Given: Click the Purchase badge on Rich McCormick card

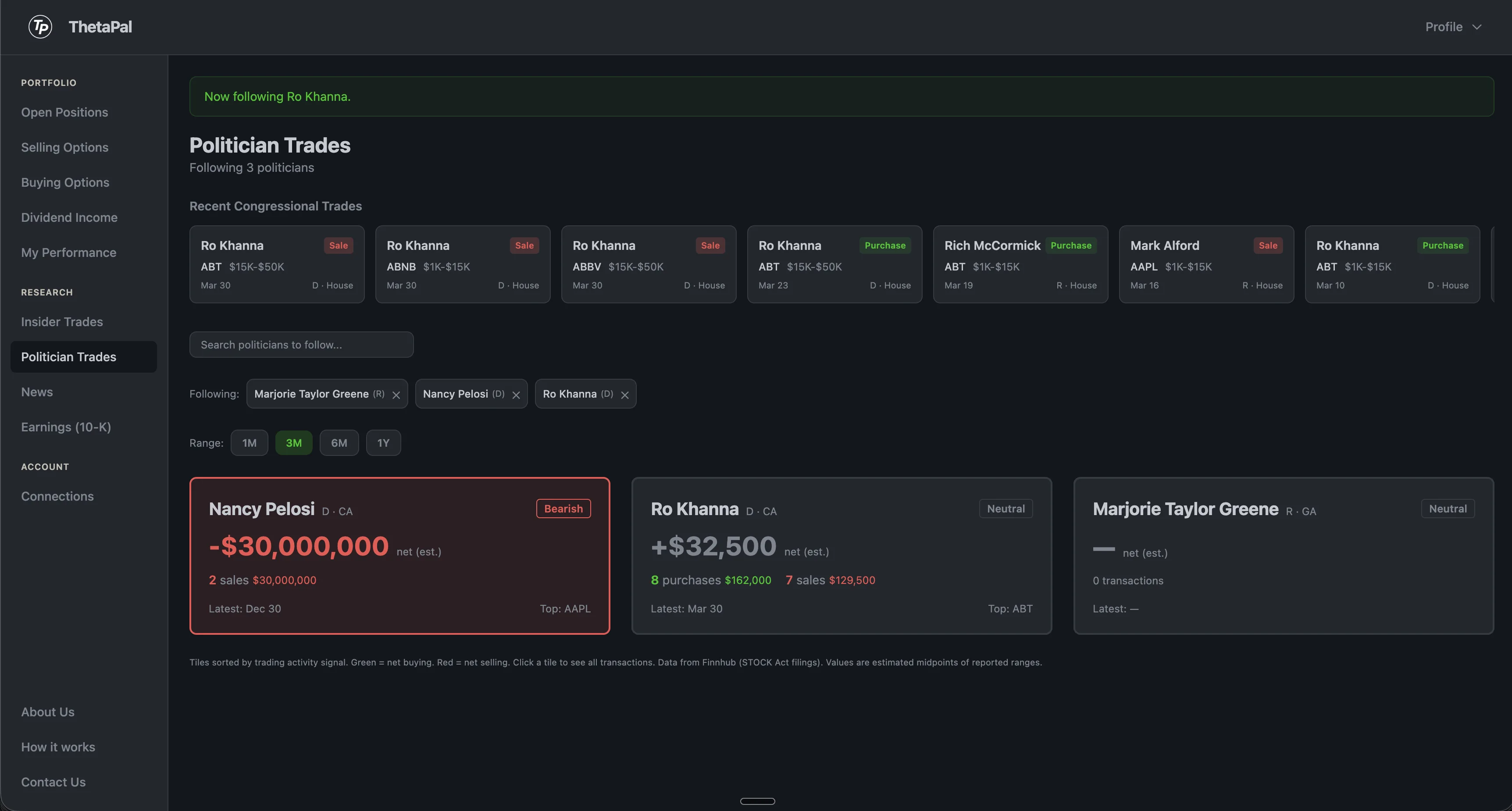Looking at the screenshot, I should tap(1070, 245).
